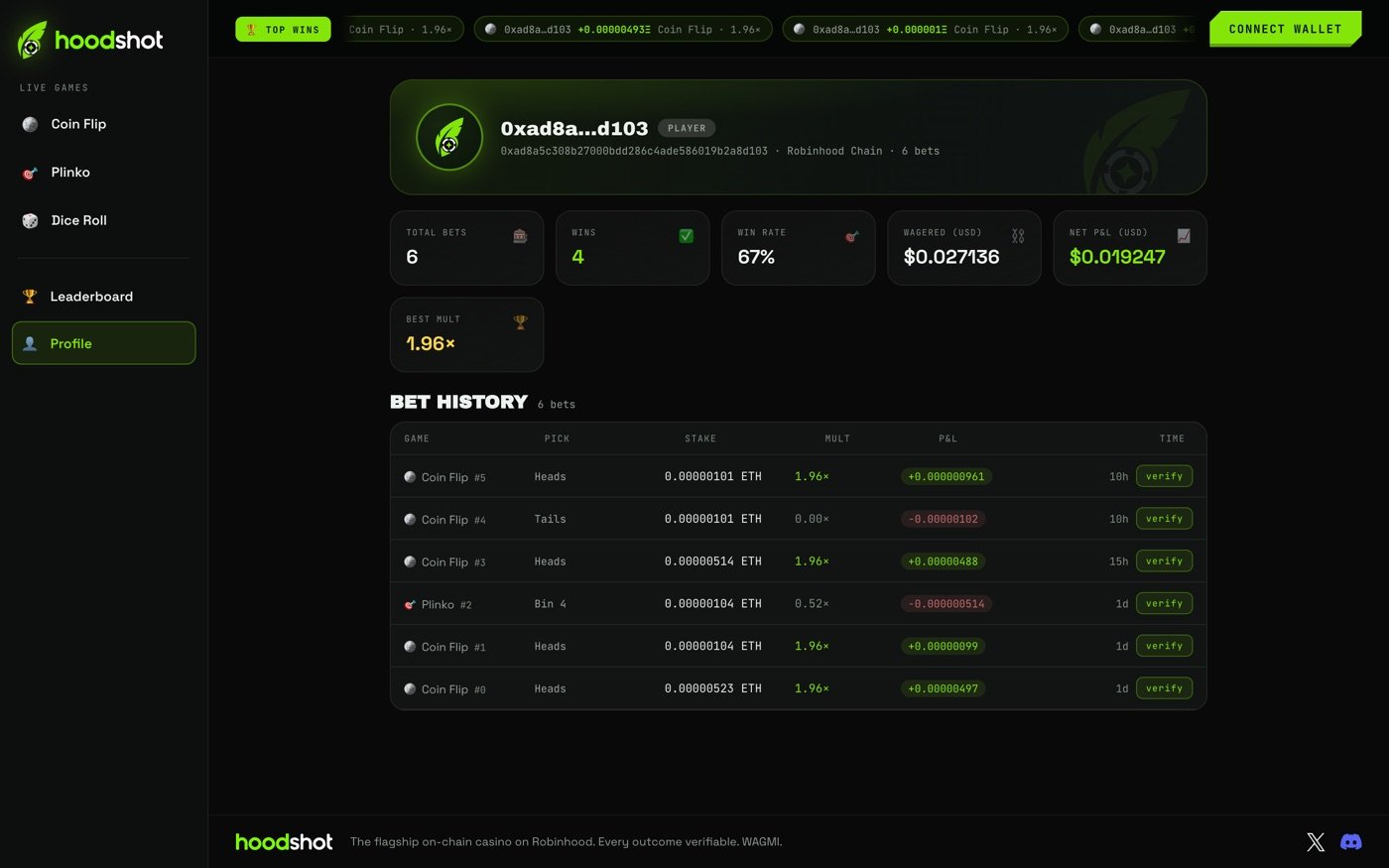
Task: Click the -0.00000514 P&L badge
Action: tap(947, 604)
